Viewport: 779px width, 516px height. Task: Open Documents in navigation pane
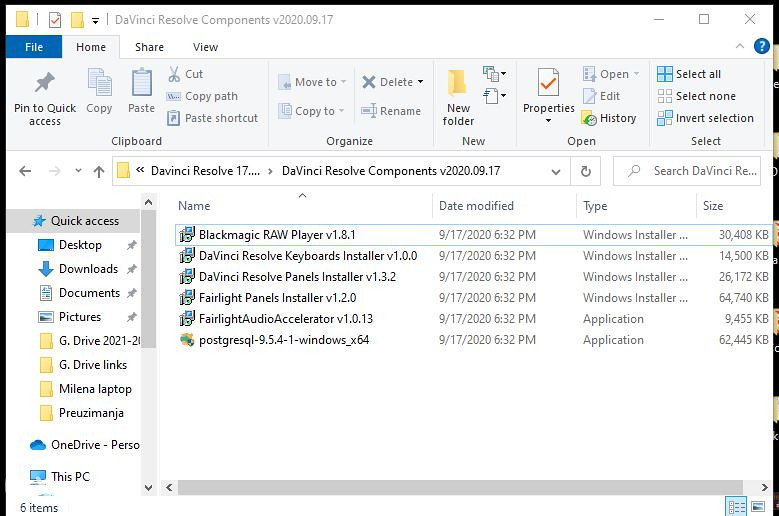89,293
